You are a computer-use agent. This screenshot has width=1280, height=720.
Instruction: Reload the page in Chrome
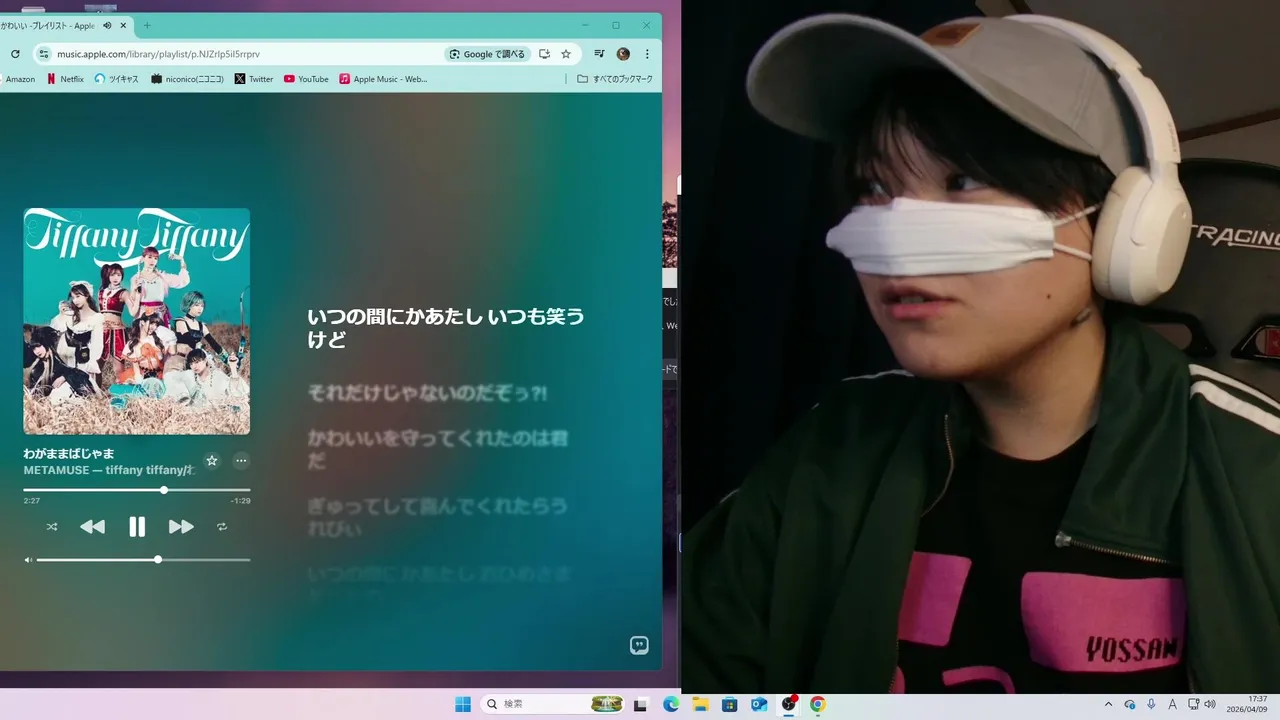tap(15, 54)
